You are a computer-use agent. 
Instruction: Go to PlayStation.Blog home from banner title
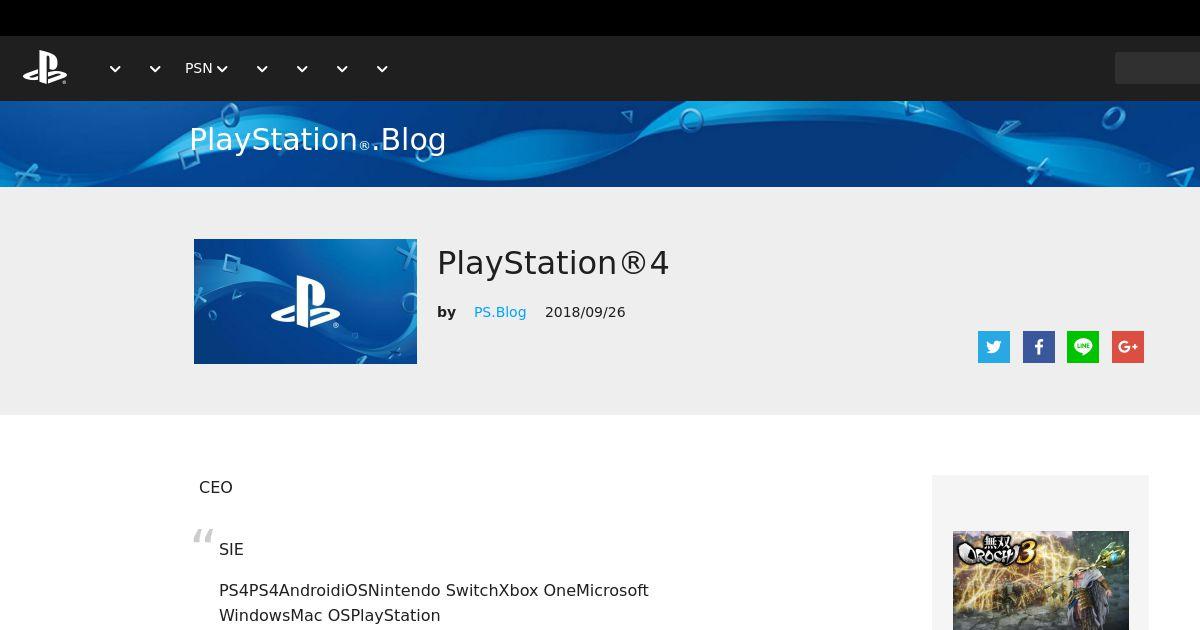(x=318, y=139)
